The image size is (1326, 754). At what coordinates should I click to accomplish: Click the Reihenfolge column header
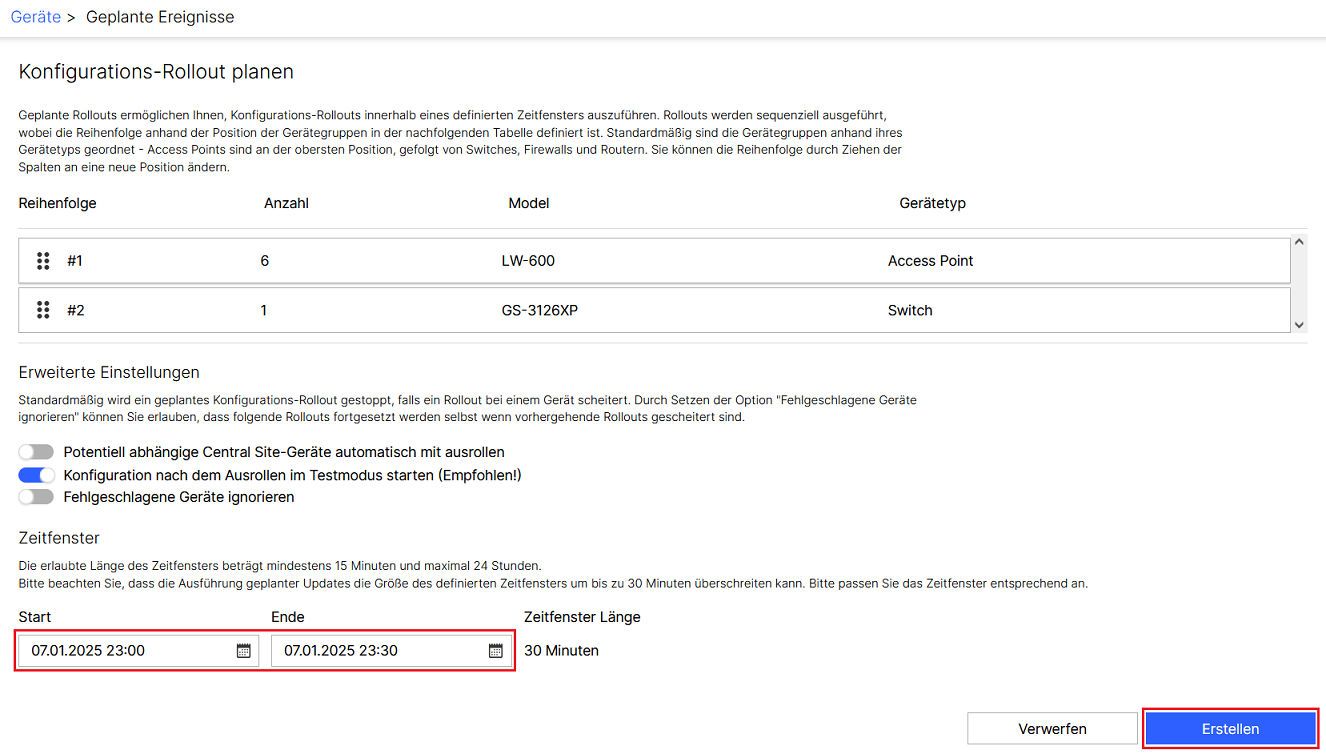[x=57, y=203]
